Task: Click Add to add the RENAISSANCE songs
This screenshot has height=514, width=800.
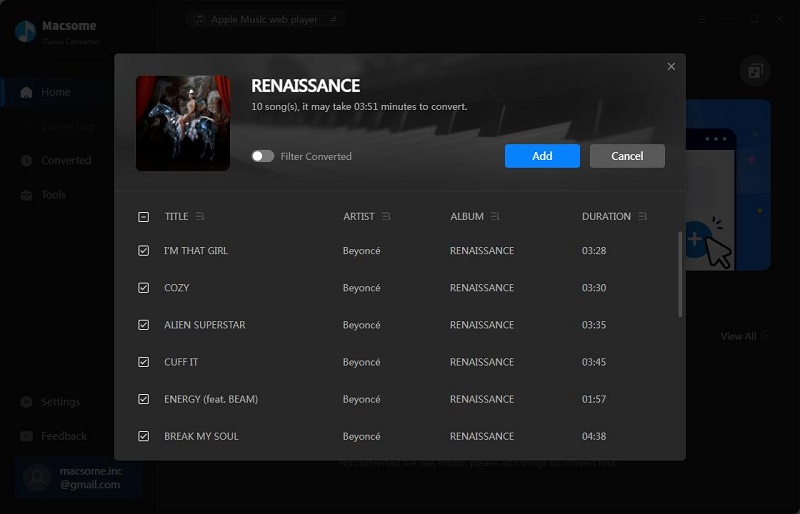Action: [x=542, y=156]
